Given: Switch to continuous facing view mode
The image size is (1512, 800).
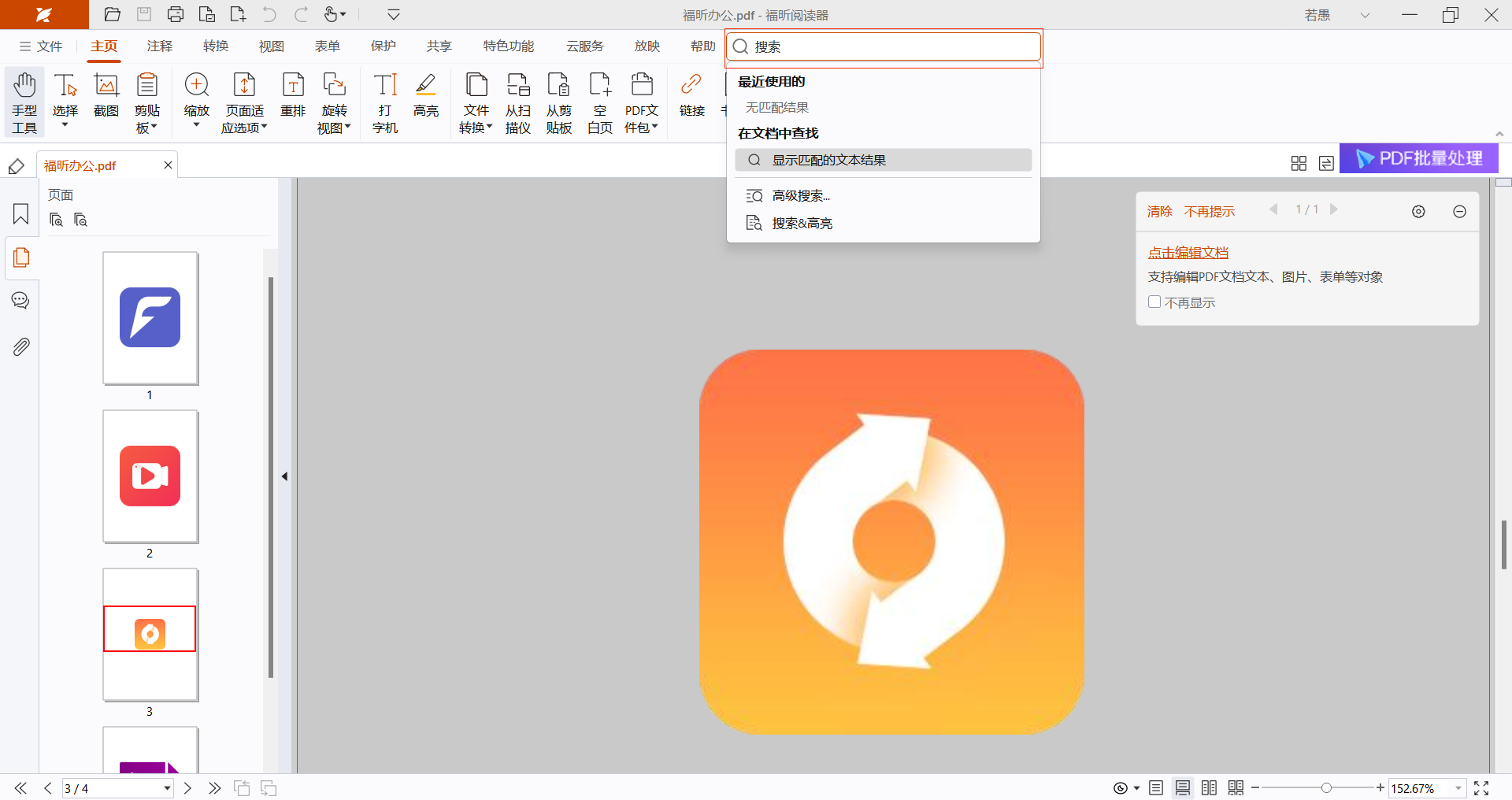Looking at the screenshot, I should [x=1236, y=788].
